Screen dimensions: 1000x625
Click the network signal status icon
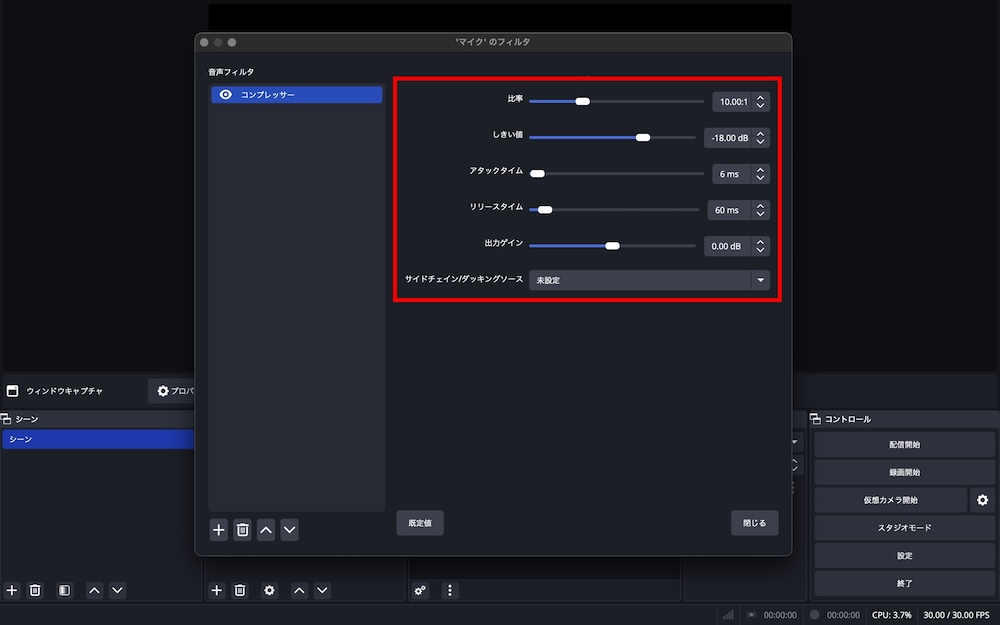tap(728, 615)
